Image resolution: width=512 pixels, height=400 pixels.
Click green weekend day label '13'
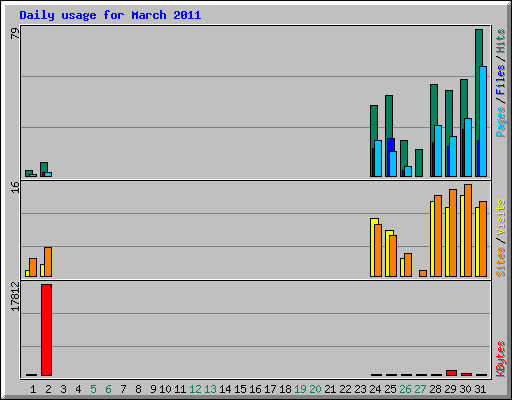(210, 389)
